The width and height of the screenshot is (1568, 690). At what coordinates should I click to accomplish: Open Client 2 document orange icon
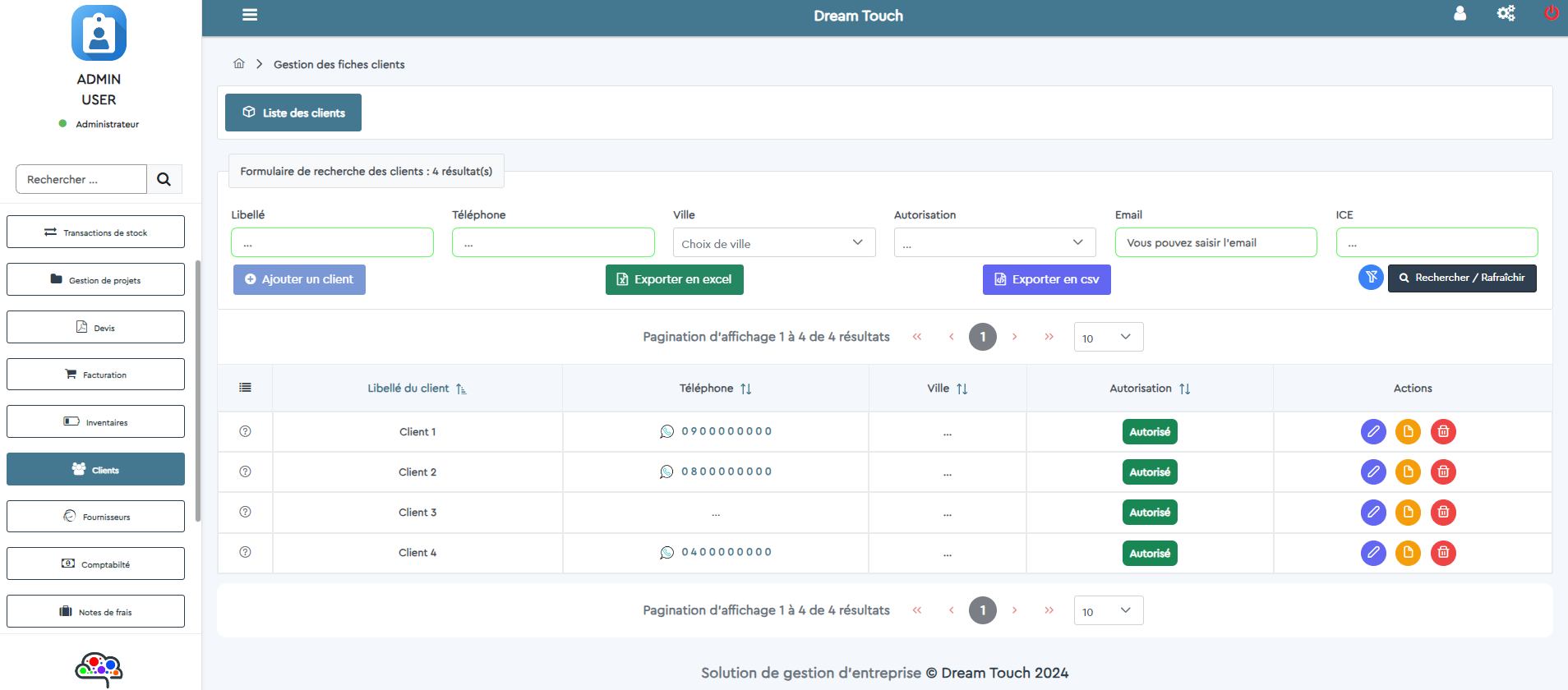(1408, 471)
